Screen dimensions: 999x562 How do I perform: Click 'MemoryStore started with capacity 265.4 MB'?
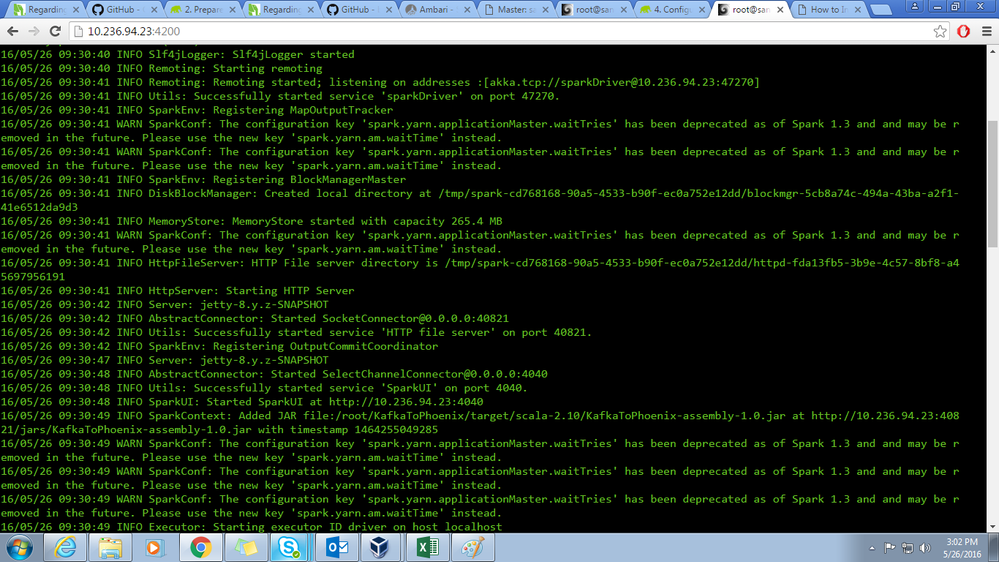tap(367, 221)
